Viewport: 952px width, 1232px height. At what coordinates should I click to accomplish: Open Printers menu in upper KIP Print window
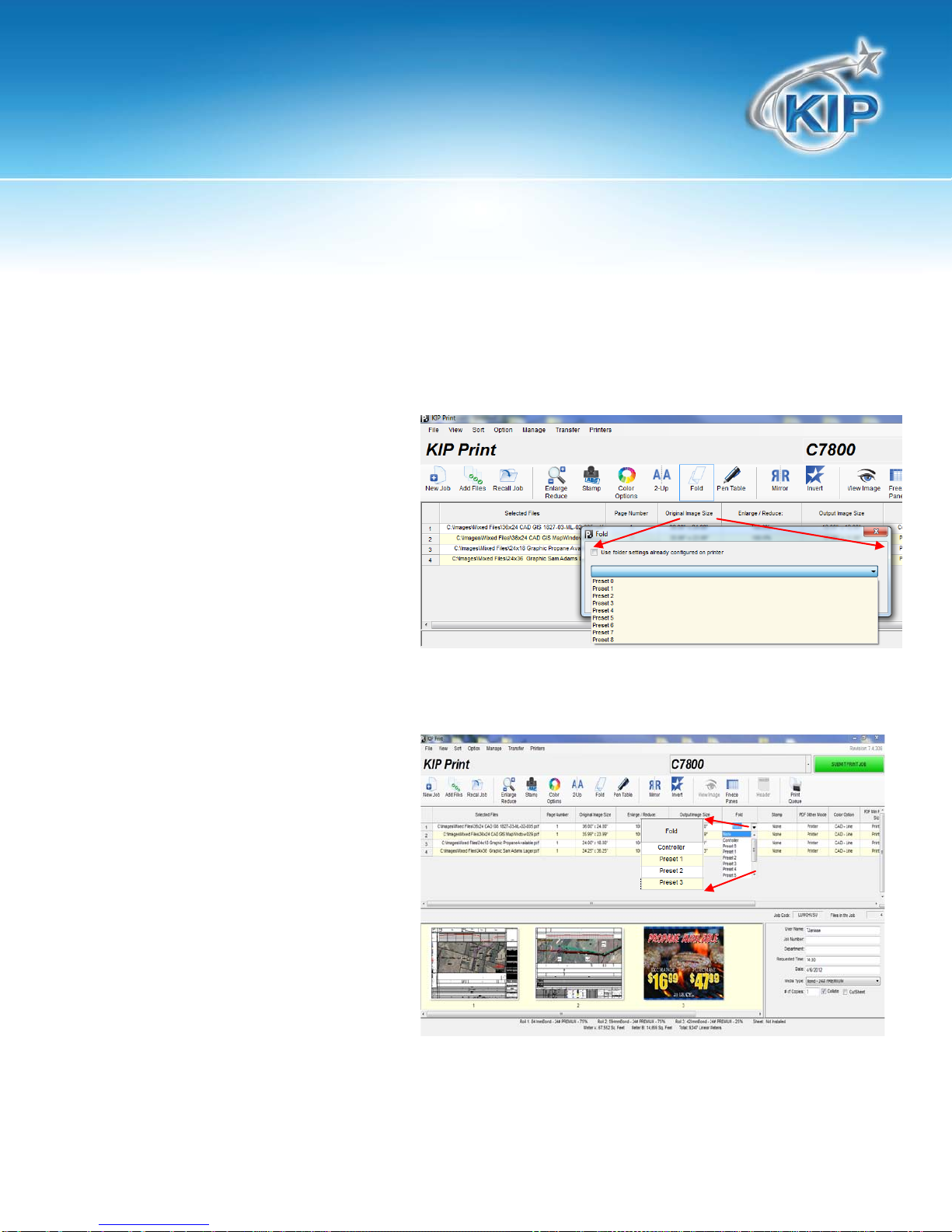tap(600, 430)
